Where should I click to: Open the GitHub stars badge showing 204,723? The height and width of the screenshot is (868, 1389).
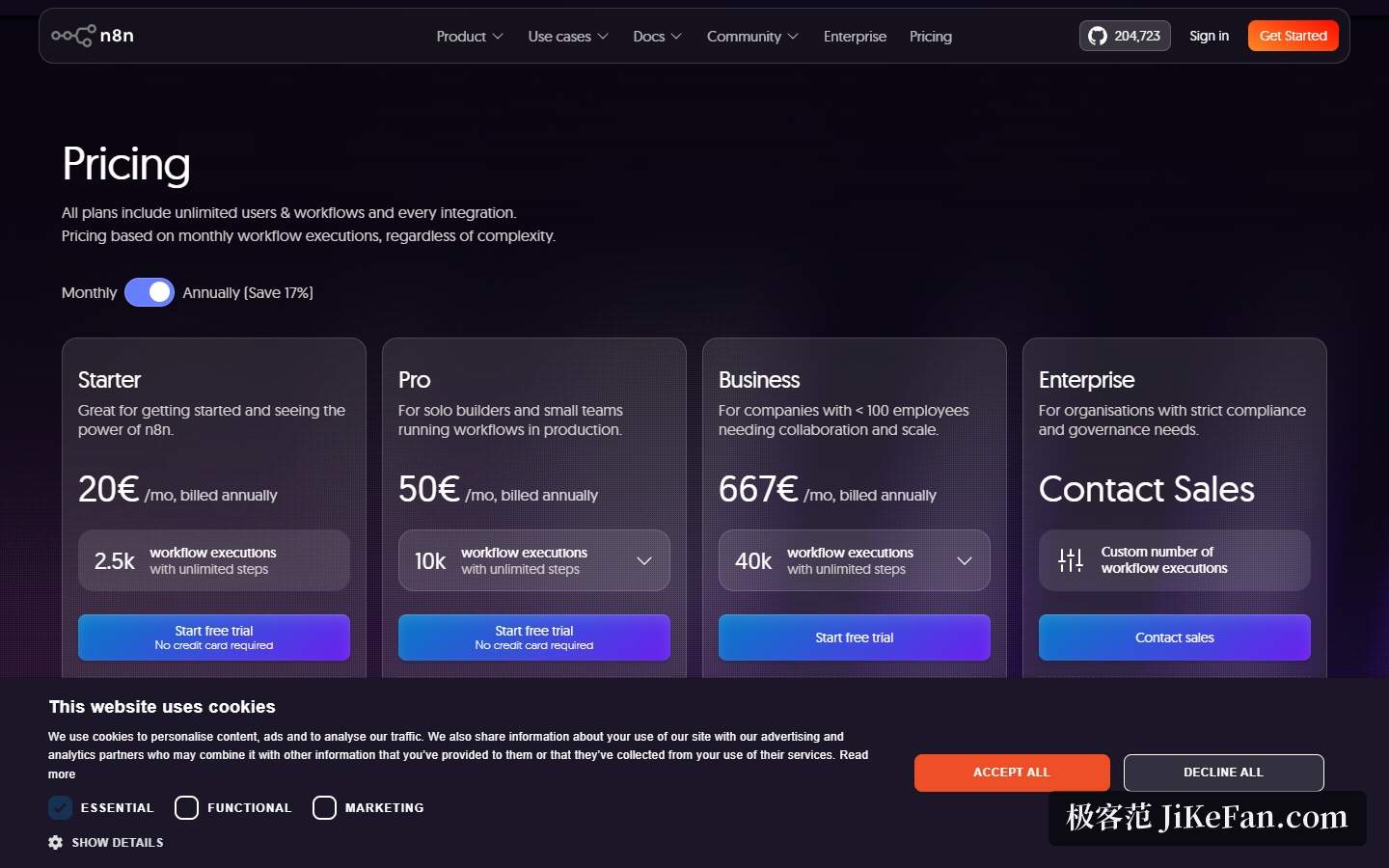click(1125, 36)
